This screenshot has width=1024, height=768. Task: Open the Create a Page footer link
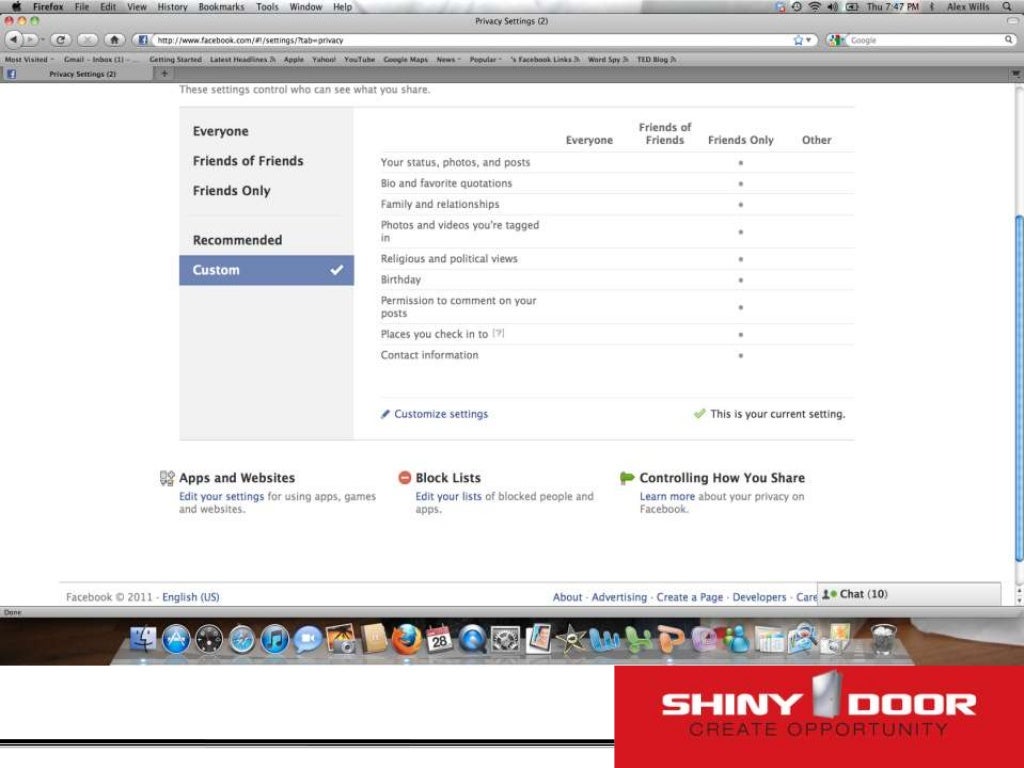click(x=690, y=597)
